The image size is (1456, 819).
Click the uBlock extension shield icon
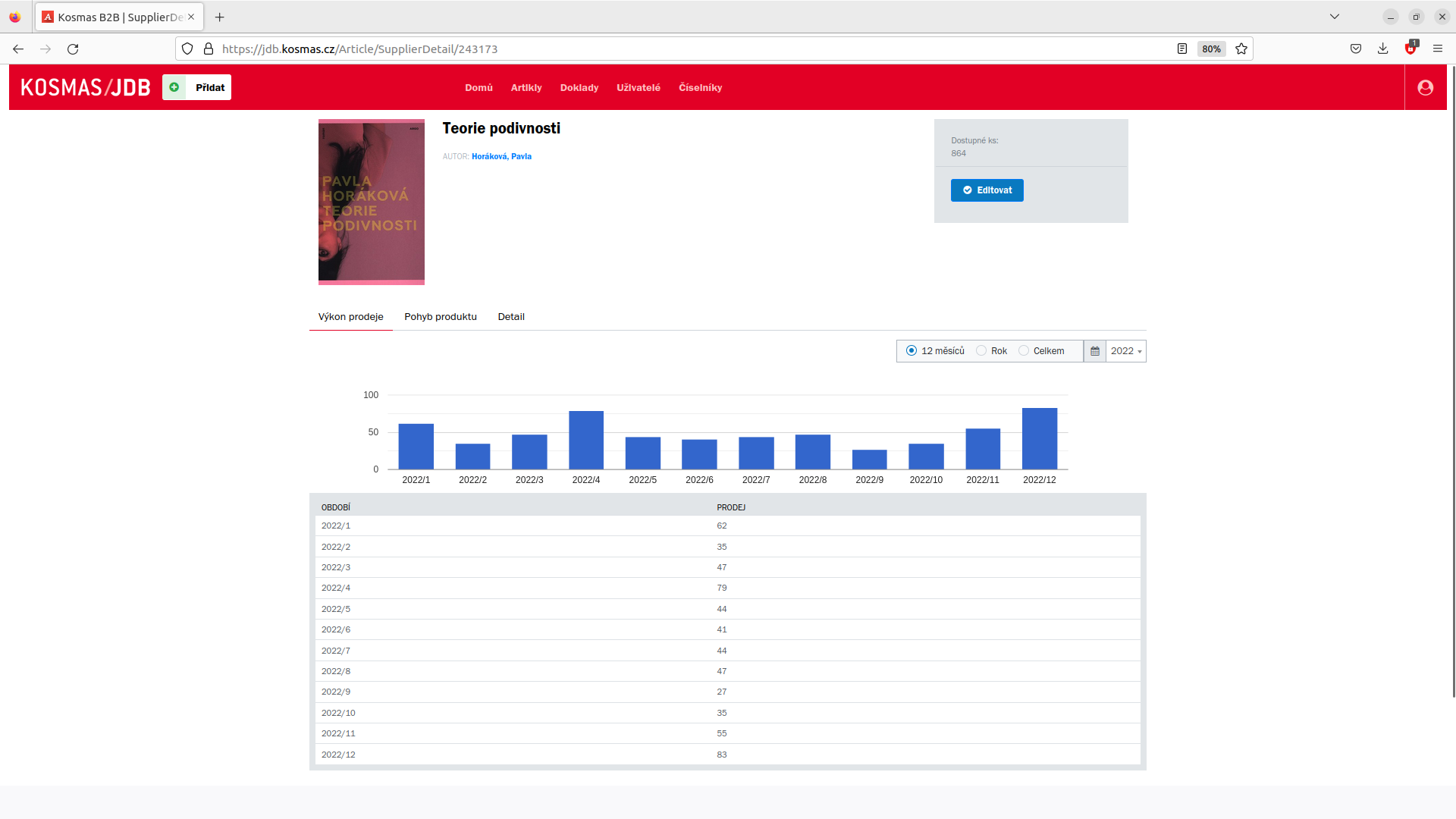coord(1410,49)
